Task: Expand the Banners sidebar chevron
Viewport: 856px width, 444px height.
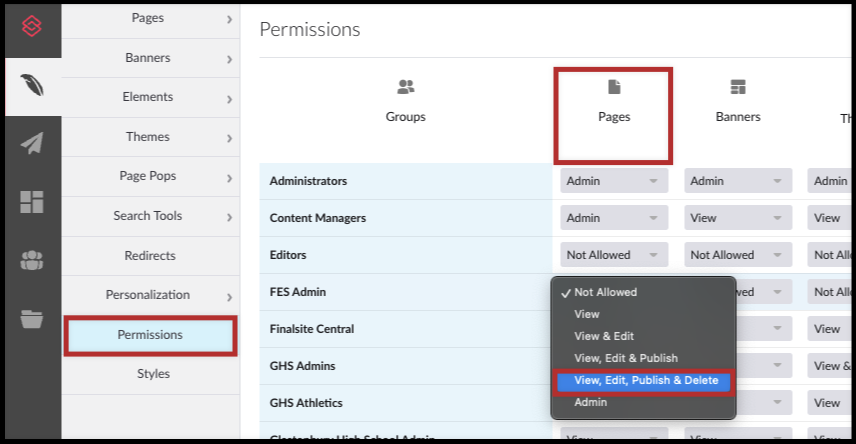Action: point(229,59)
